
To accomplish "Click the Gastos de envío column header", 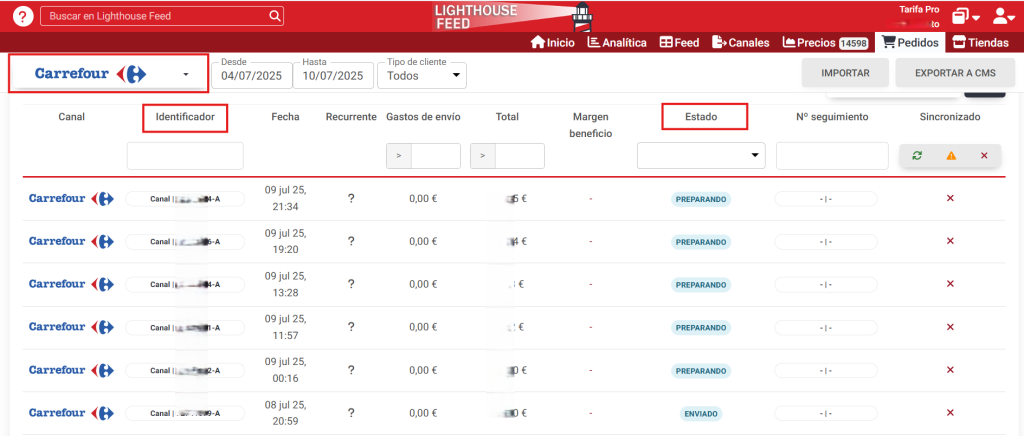I will (423, 117).
